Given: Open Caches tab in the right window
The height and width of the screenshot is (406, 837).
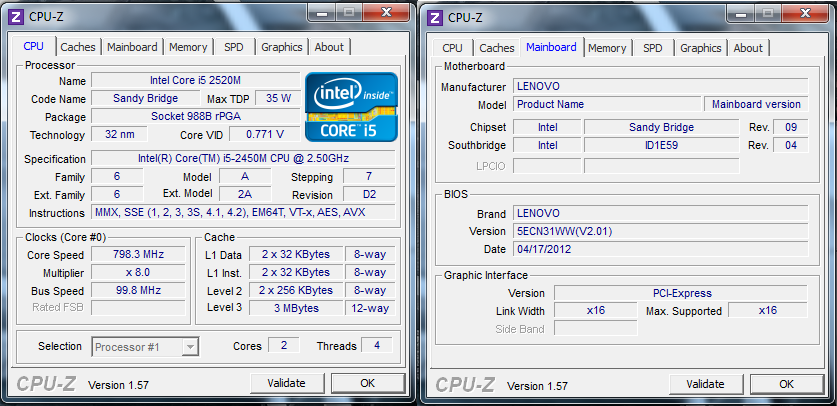Looking at the screenshot, I should tap(496, 48).
